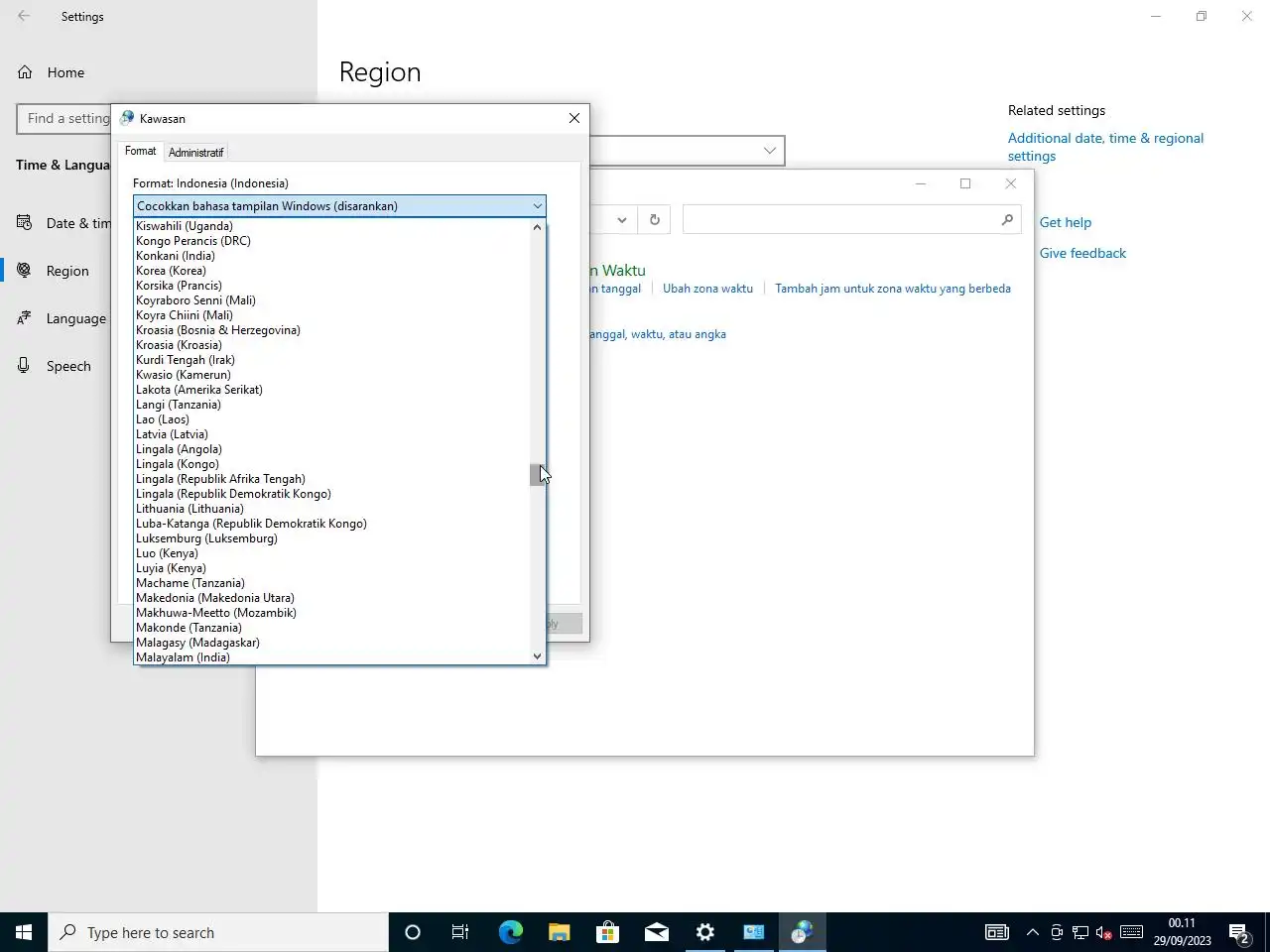Select the Region sidebar item

point(67,271)
